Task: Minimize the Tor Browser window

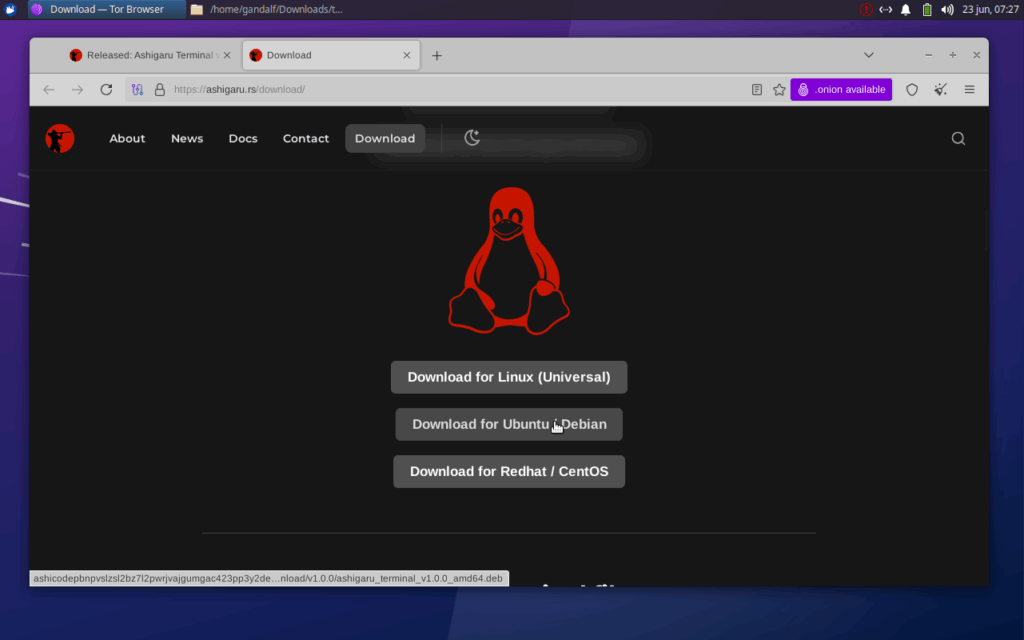Action: point(929,56)
